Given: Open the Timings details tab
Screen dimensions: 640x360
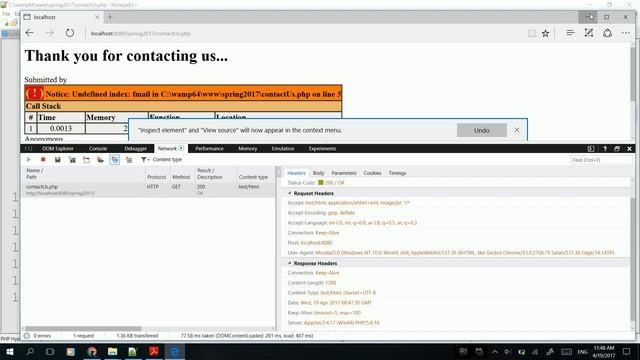Looking at the screenshot, I should [x=397, y=173].
